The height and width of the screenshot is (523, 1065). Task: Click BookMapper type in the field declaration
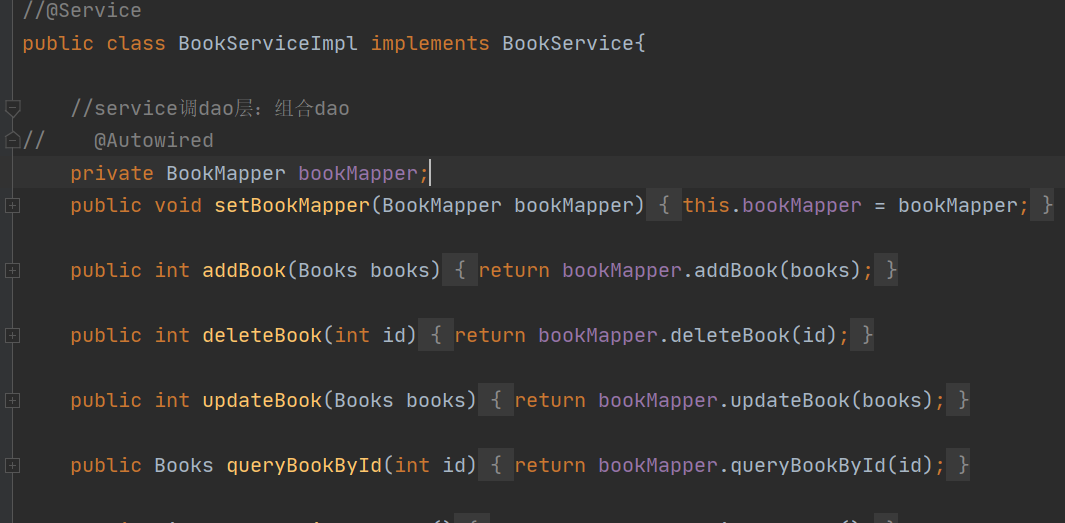[x=225, y=173]
